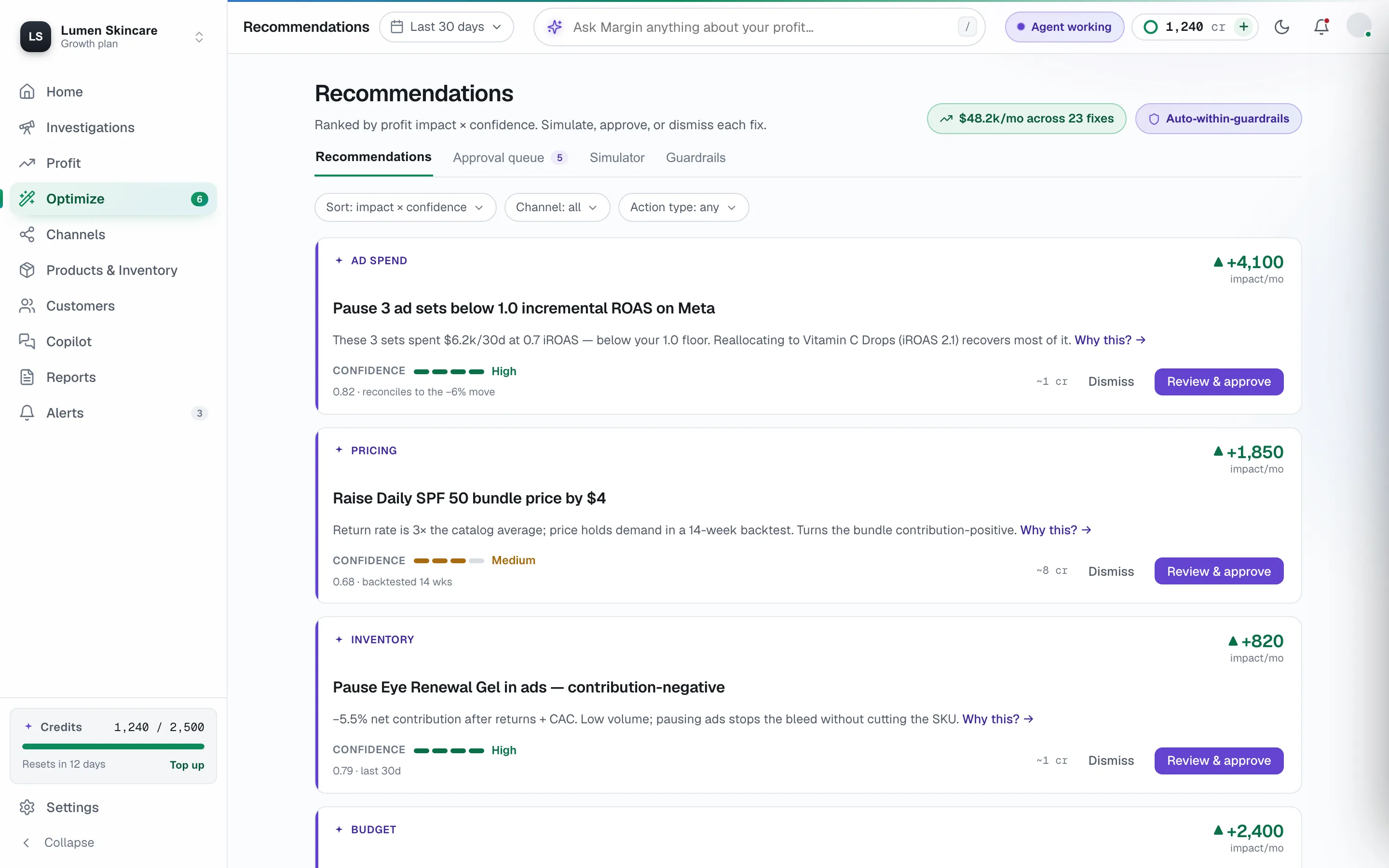
Task: Click the 1,240 cr credits balance
Action: point(1195,27)
